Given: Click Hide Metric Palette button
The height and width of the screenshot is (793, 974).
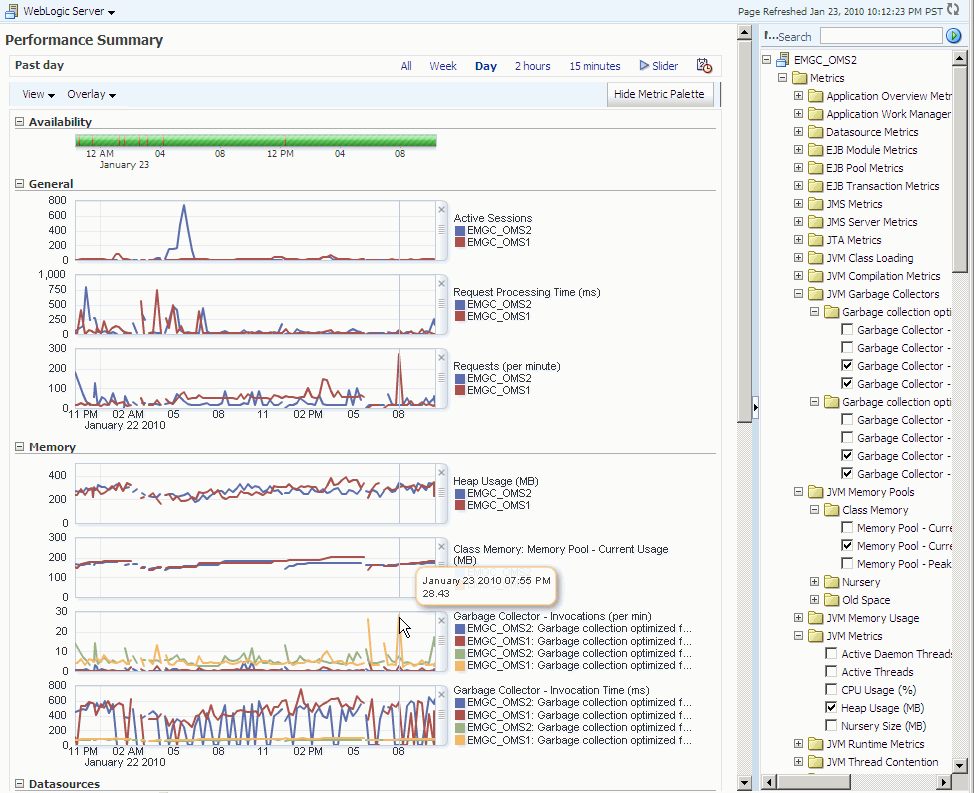Looking at the screenshot, I should pyautogui.click(x=659, y=94).
